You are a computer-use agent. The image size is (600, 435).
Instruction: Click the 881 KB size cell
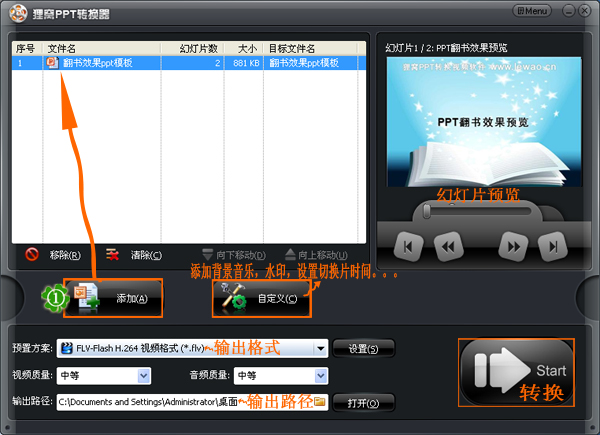tap(246, 63)
